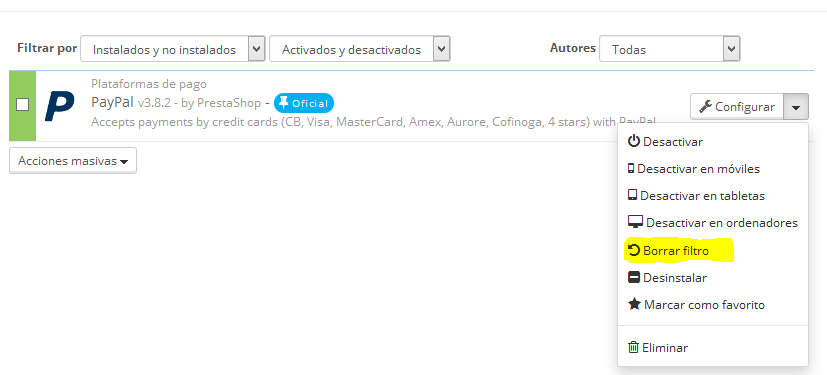This screenshot has width=827, height=375.
Task: Click the 'PayPal' module name text
Action: click(112, 102)
